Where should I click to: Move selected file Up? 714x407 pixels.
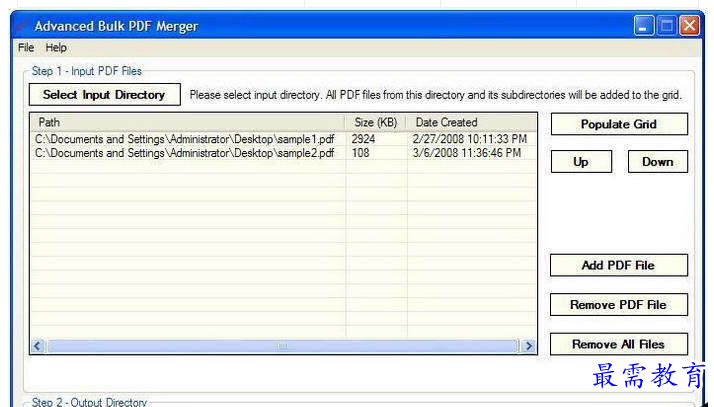pos(581,162)
